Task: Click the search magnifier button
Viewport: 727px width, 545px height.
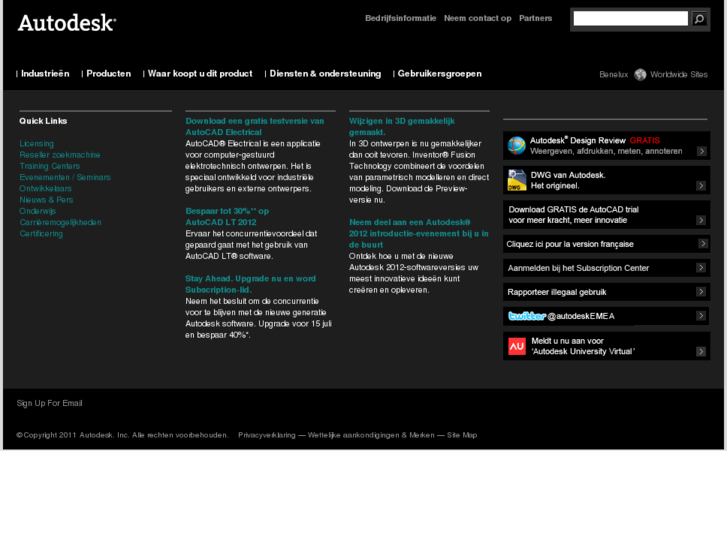Action: [699, 19]
